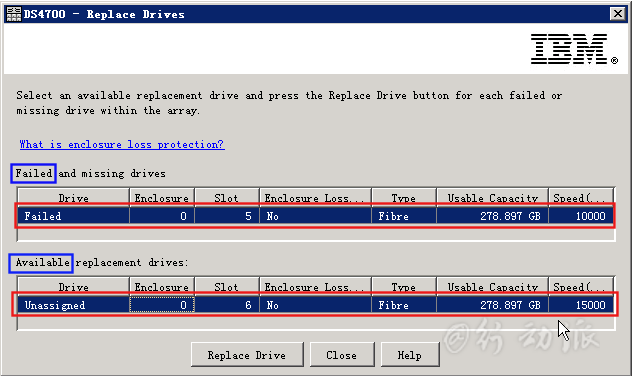Click 15000 speed value in unassigned row
The height and width of the screenshot is (376, 632).
(581, 305)
